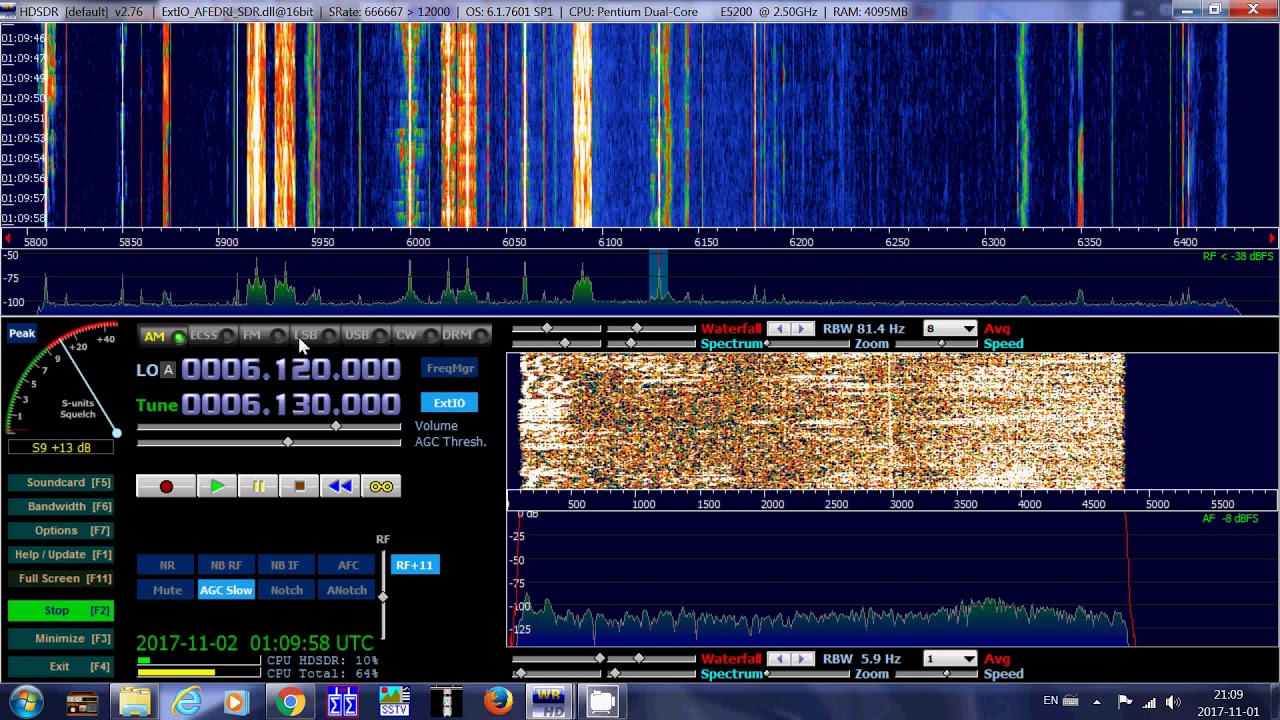Screen dimensions: 1280x720
Task: Click the AGC Slow button
Action: (x=226, y=590)
